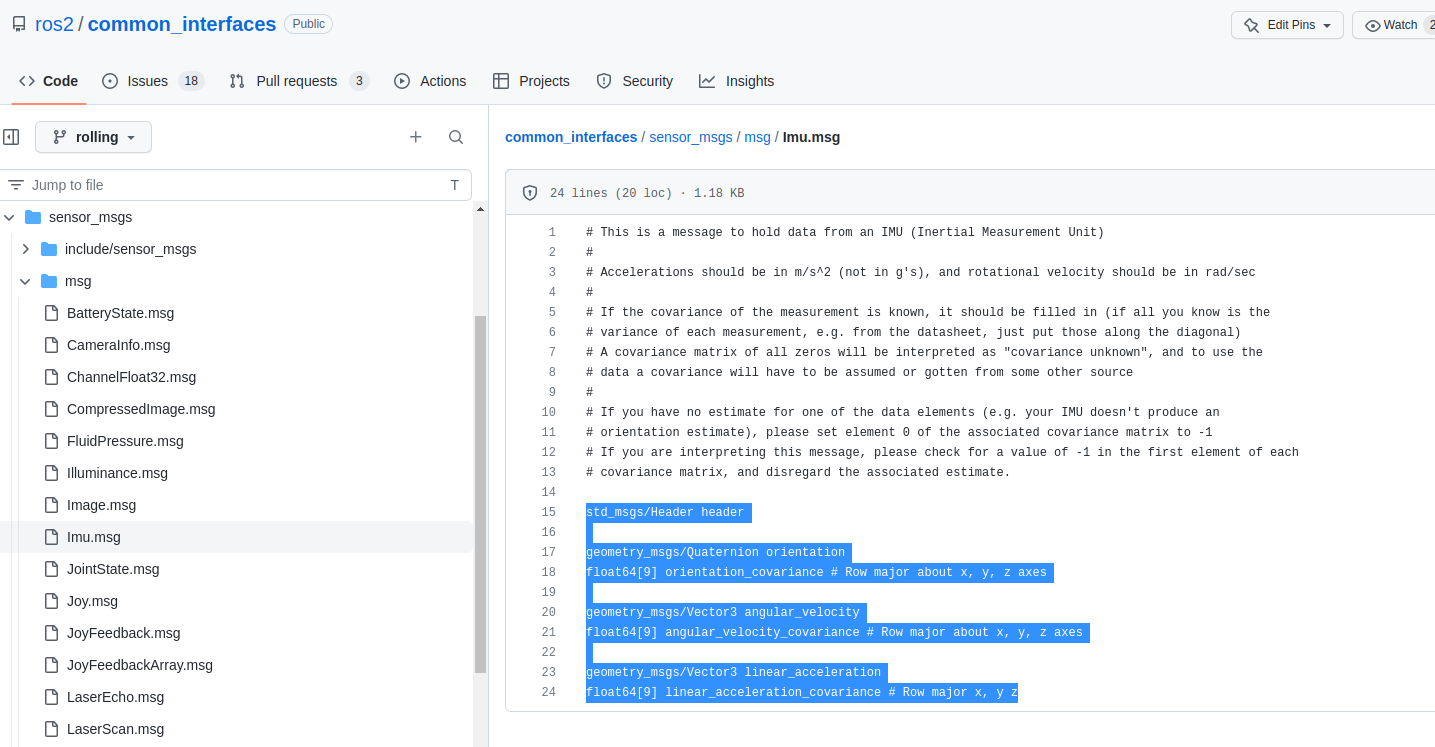1435x747 pixels.
Task: Open the Actions tab
Action: [430, 81]
